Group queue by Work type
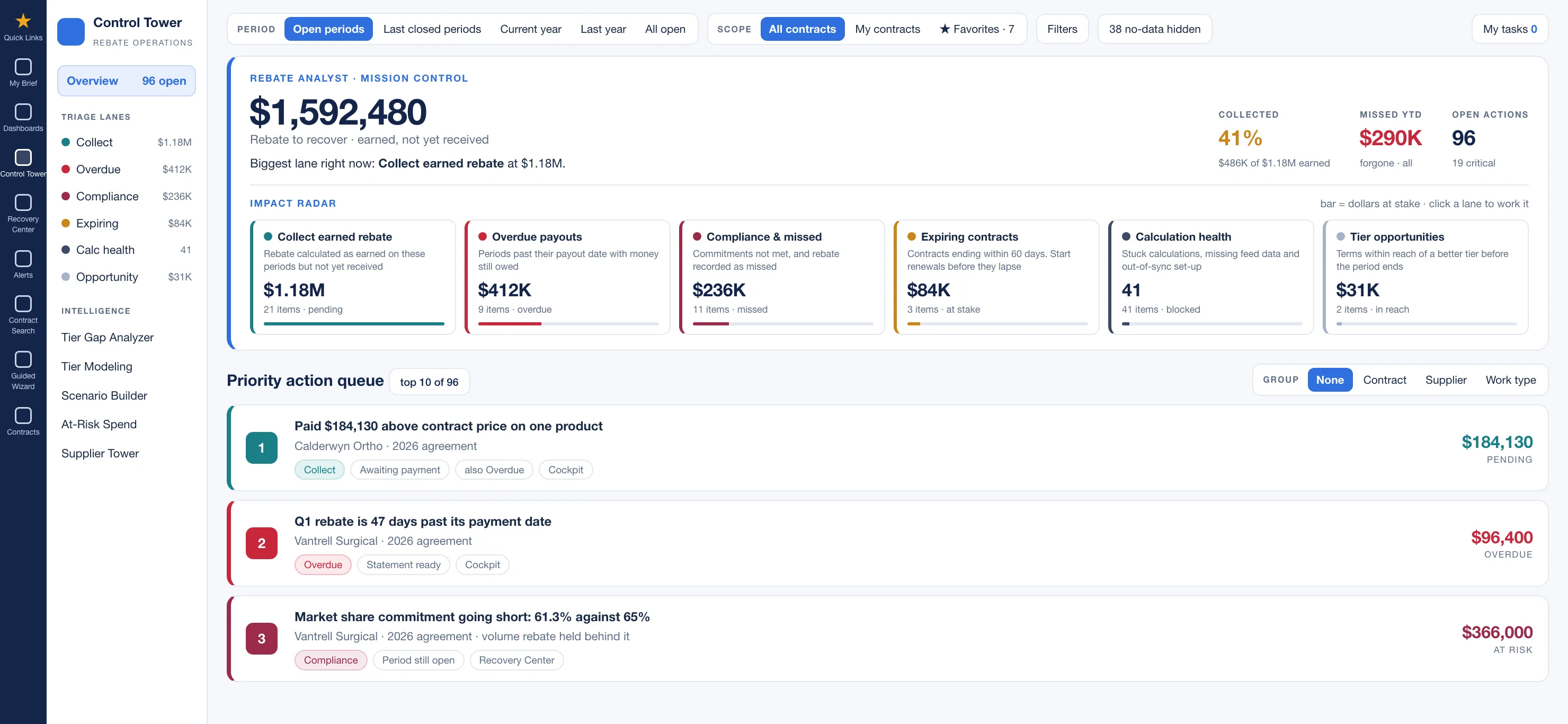The width and height of the screenshot is (1568, 724). 1510,380
